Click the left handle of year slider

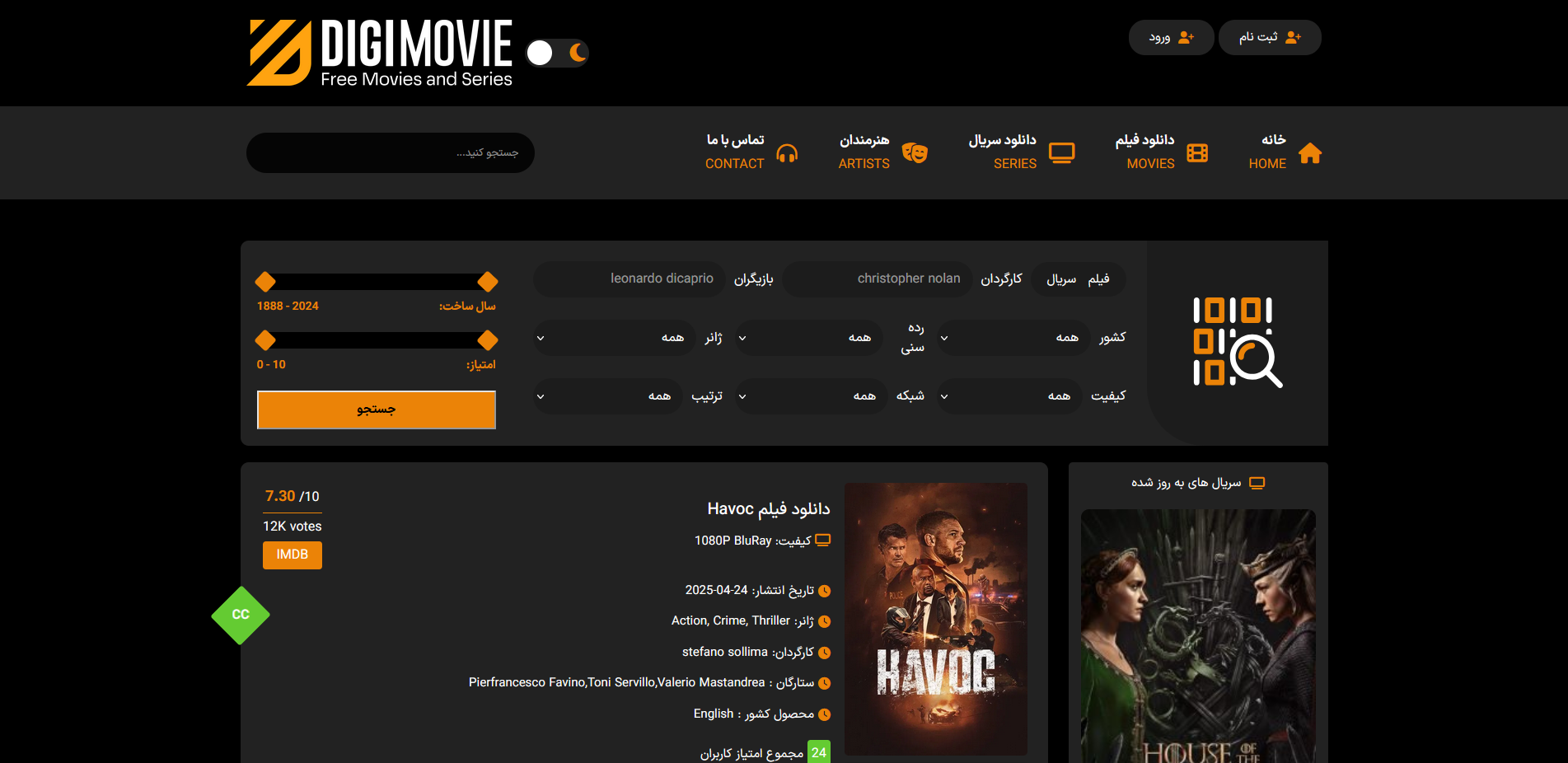pyautogui.click(x=265, y=282)
